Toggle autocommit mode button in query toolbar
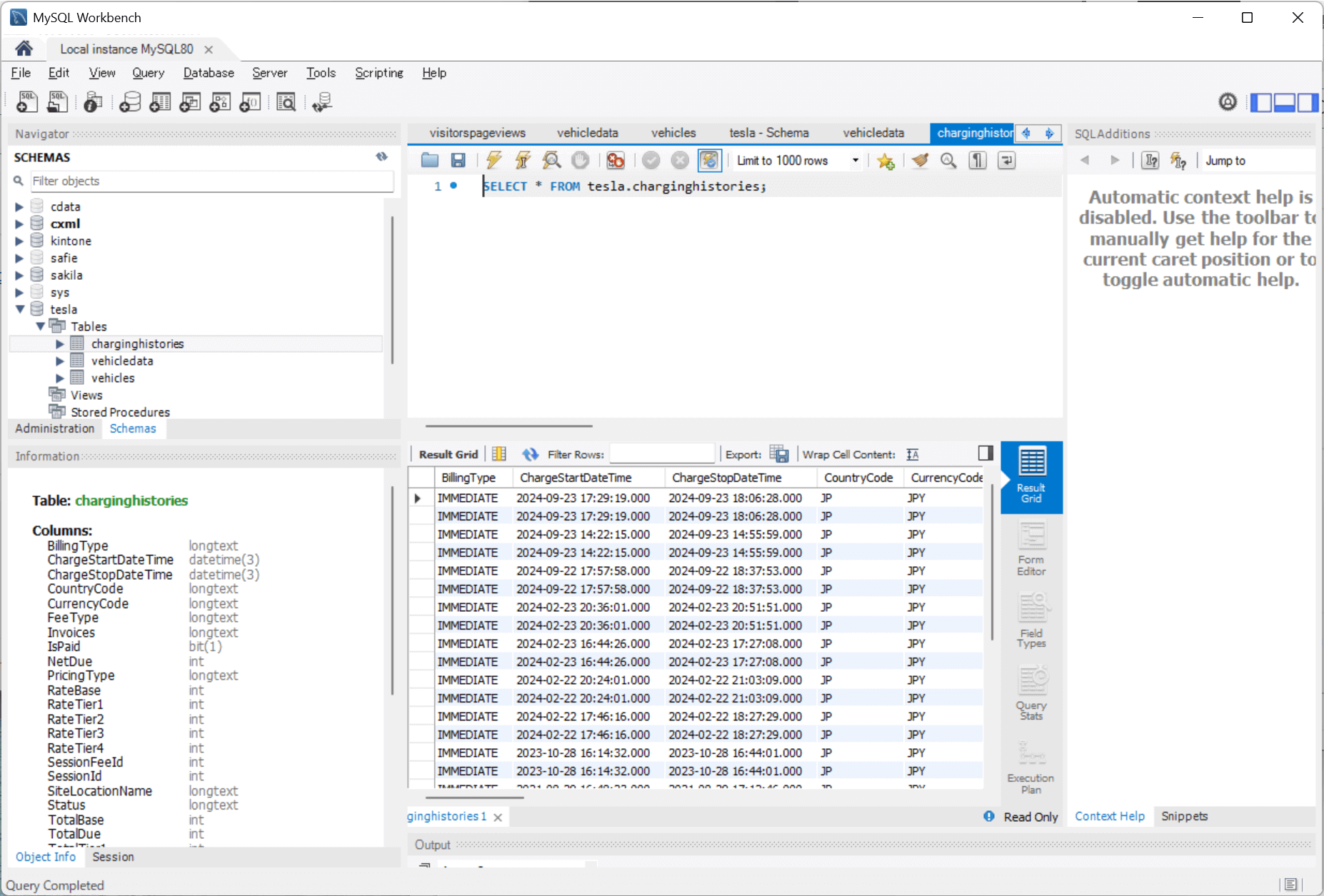 click(x=709, y=161)
